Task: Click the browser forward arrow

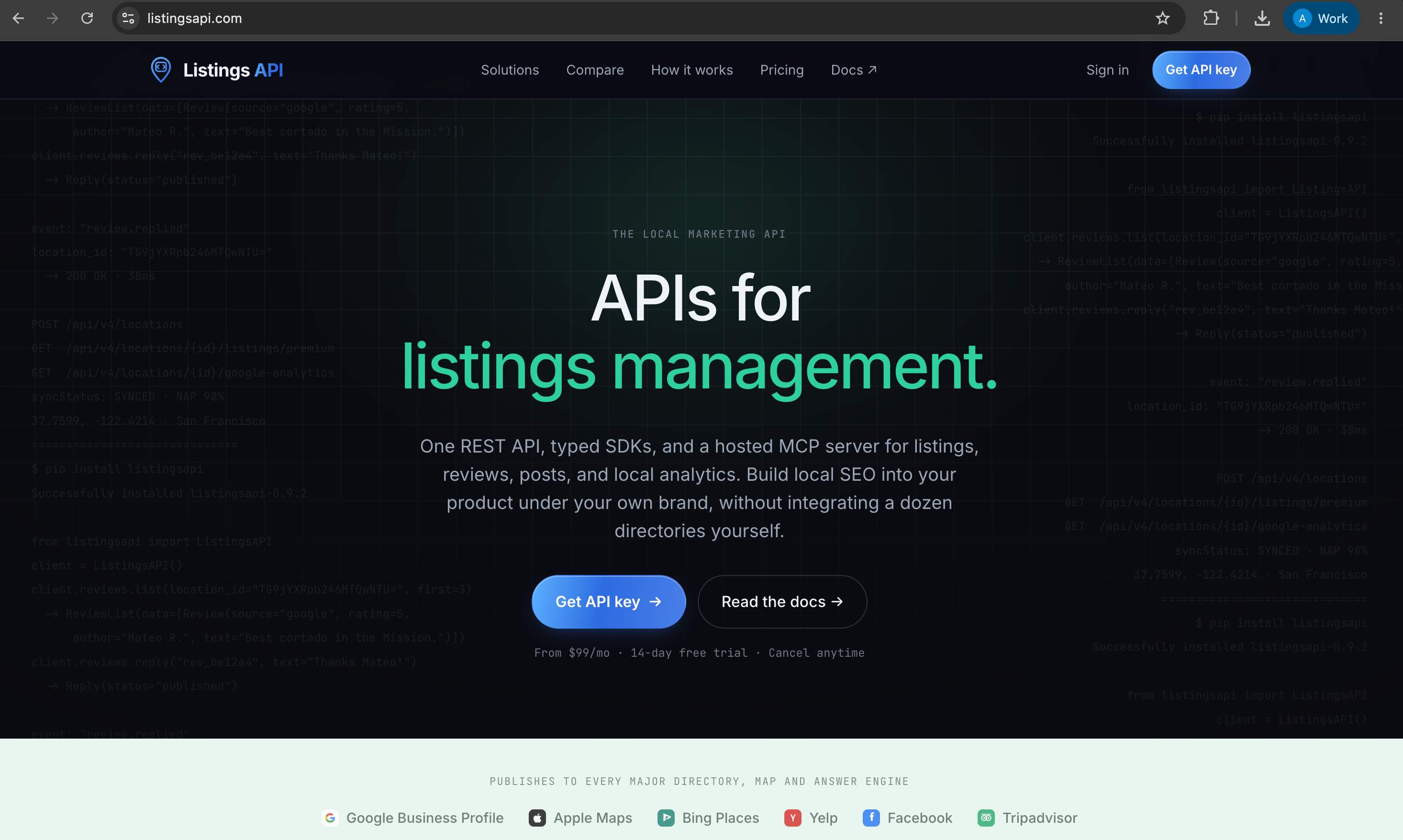Action: [53, 18]
